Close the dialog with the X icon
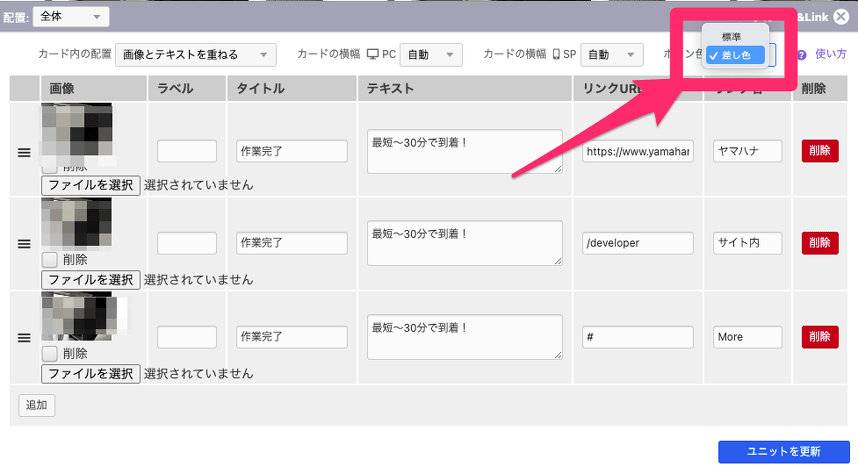The image size is (858, 467). click(x=841, y=16)
